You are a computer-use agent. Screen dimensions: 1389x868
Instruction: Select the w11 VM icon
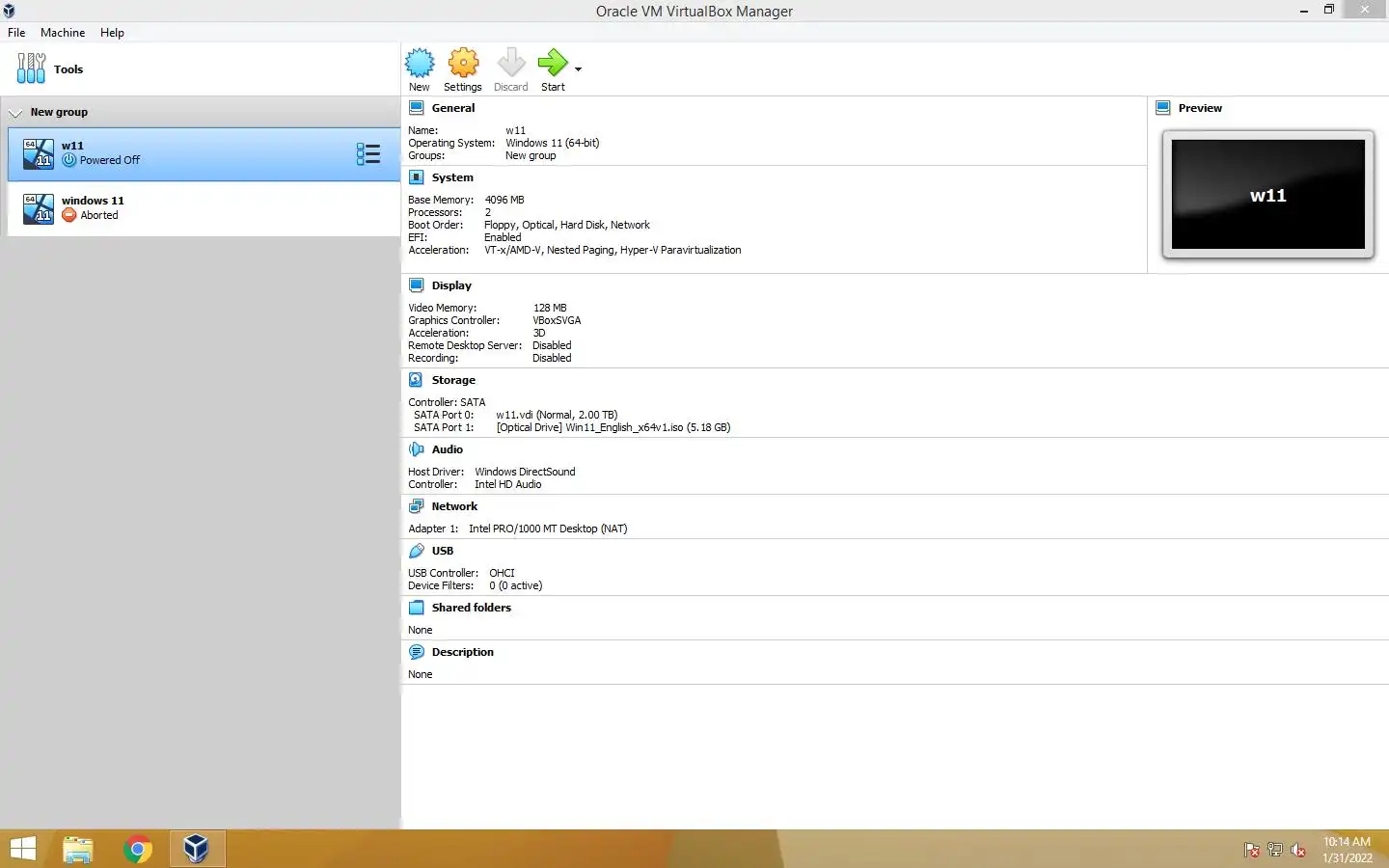pos(39,153)
